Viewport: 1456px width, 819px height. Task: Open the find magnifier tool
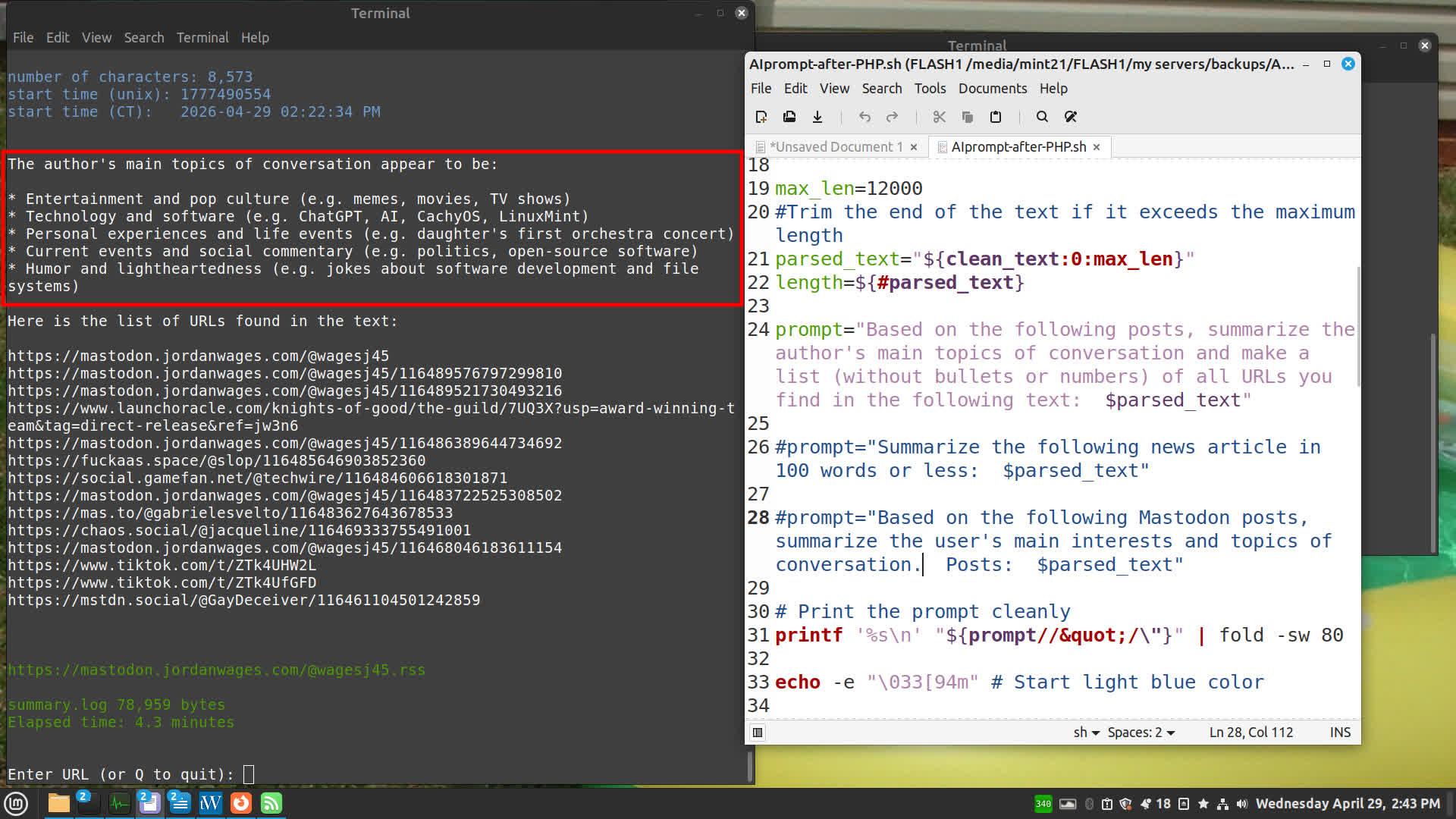pos(1042,117)
